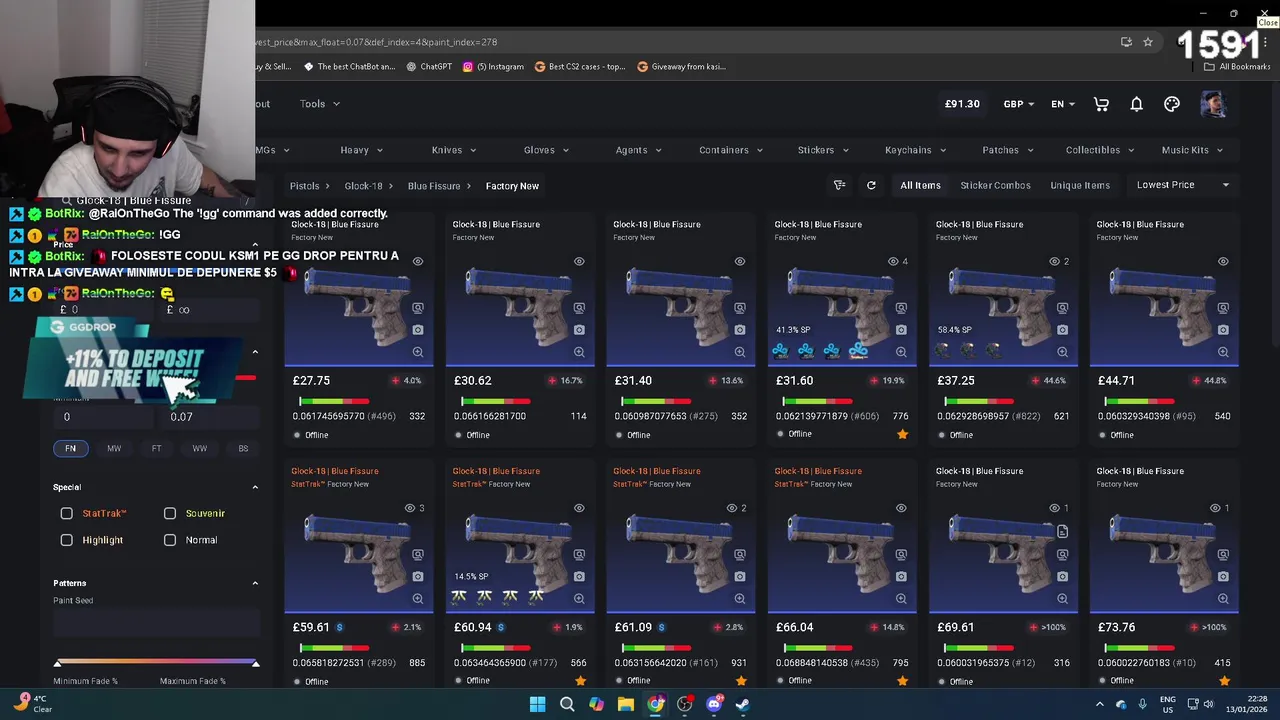Expand the Stickers category menu

tap(823, 150)
